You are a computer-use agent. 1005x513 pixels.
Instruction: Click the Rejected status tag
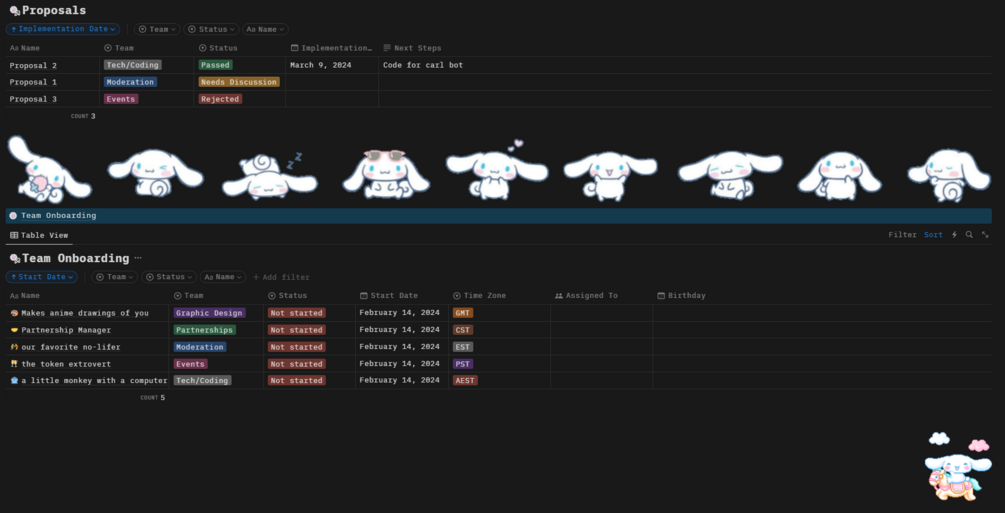tap(220, 99)
